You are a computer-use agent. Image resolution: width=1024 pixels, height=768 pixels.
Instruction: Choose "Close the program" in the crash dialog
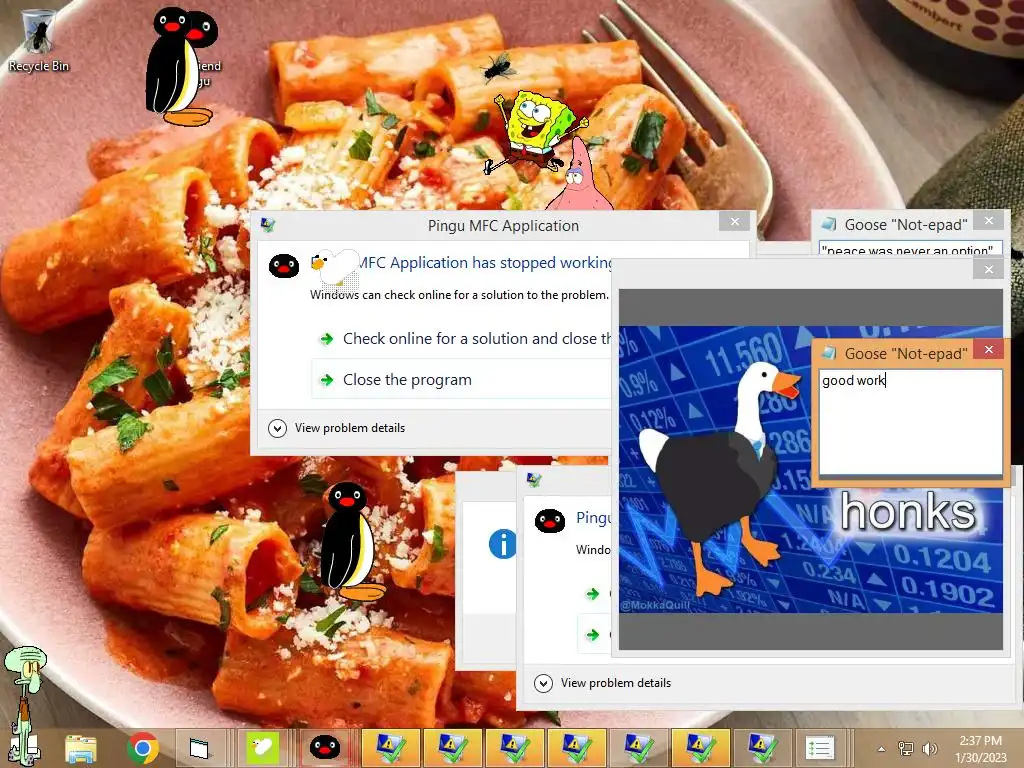461,379
